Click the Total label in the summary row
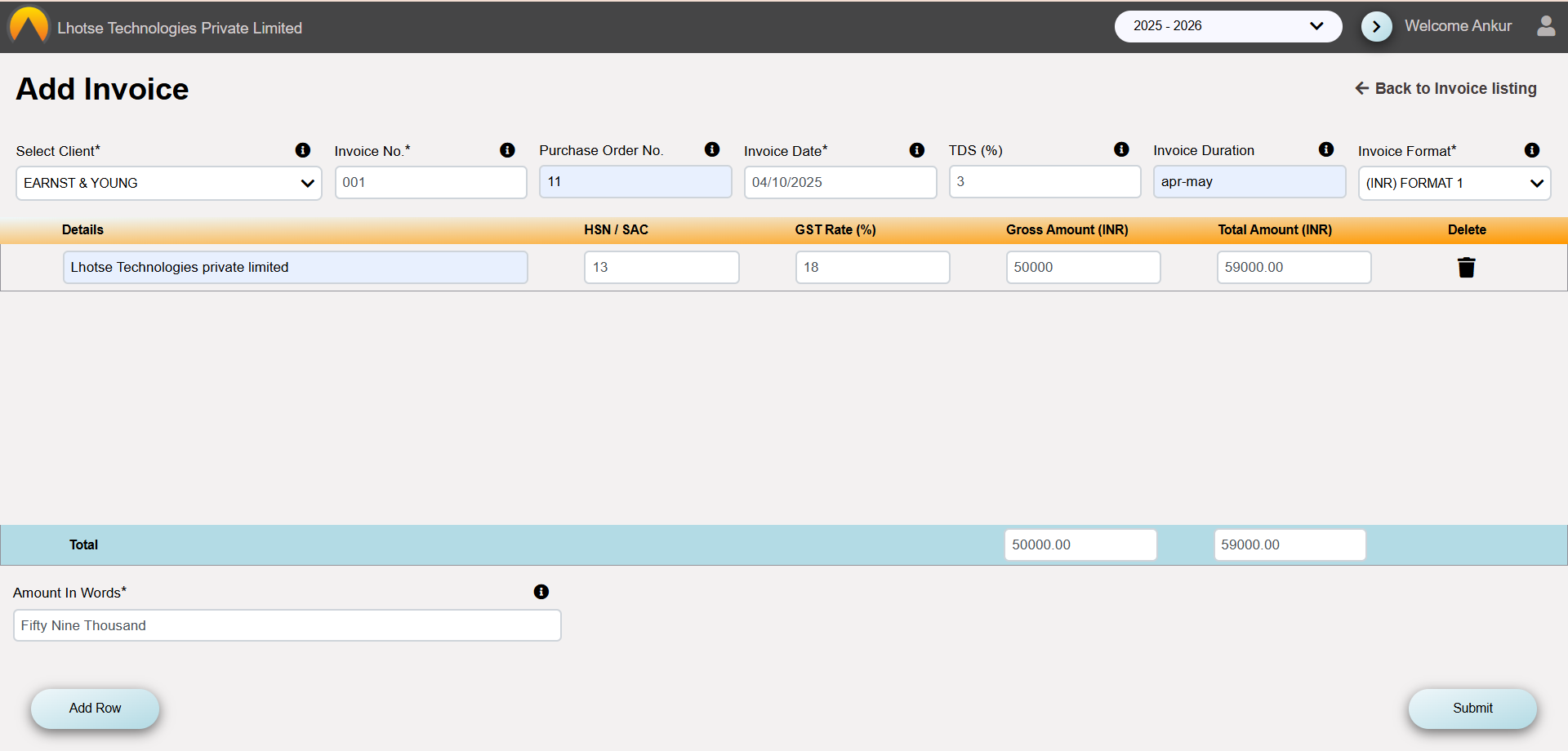The width and height of the screenshot is (1568, 751). 83,544
